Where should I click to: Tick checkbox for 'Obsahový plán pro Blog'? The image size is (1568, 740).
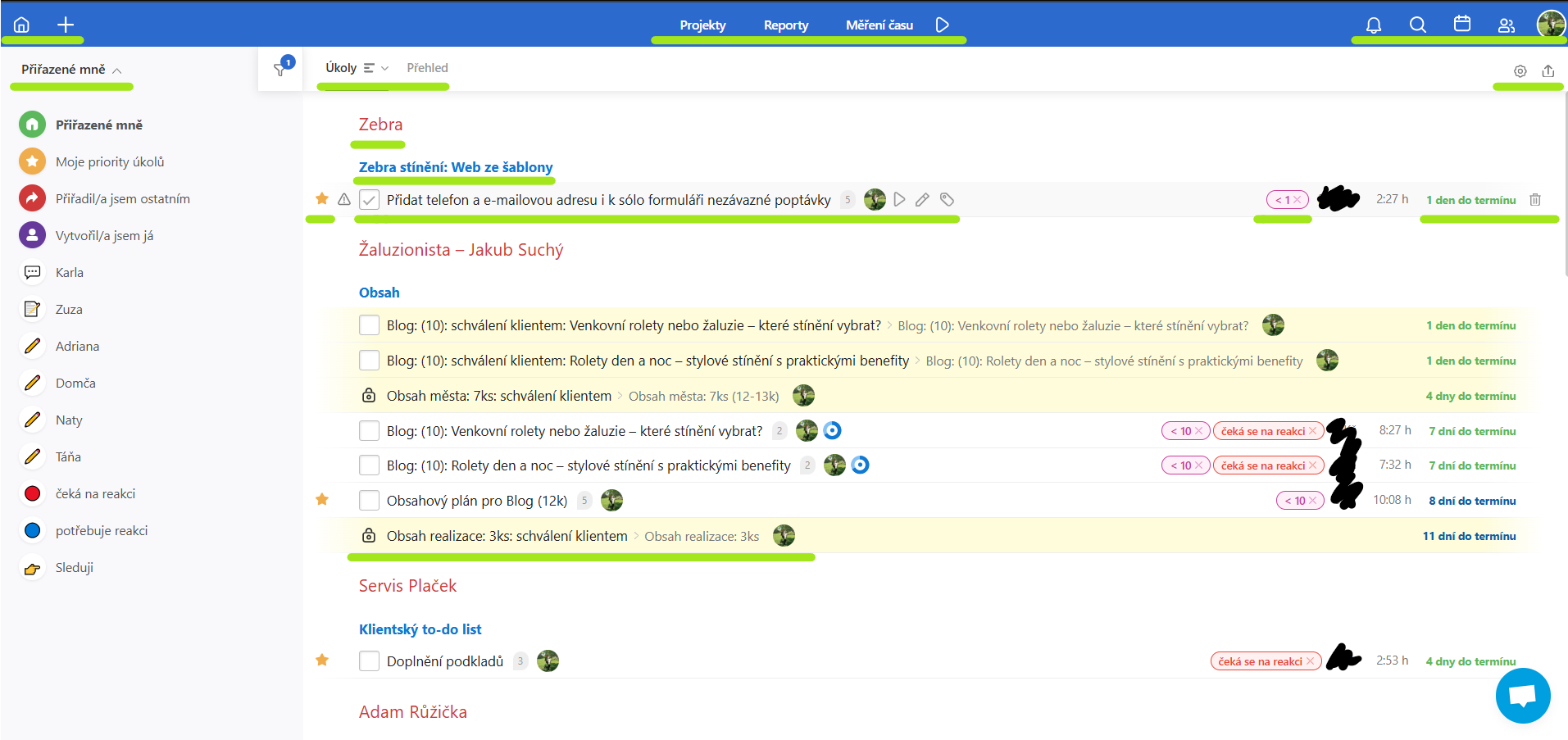coord(370,501)
